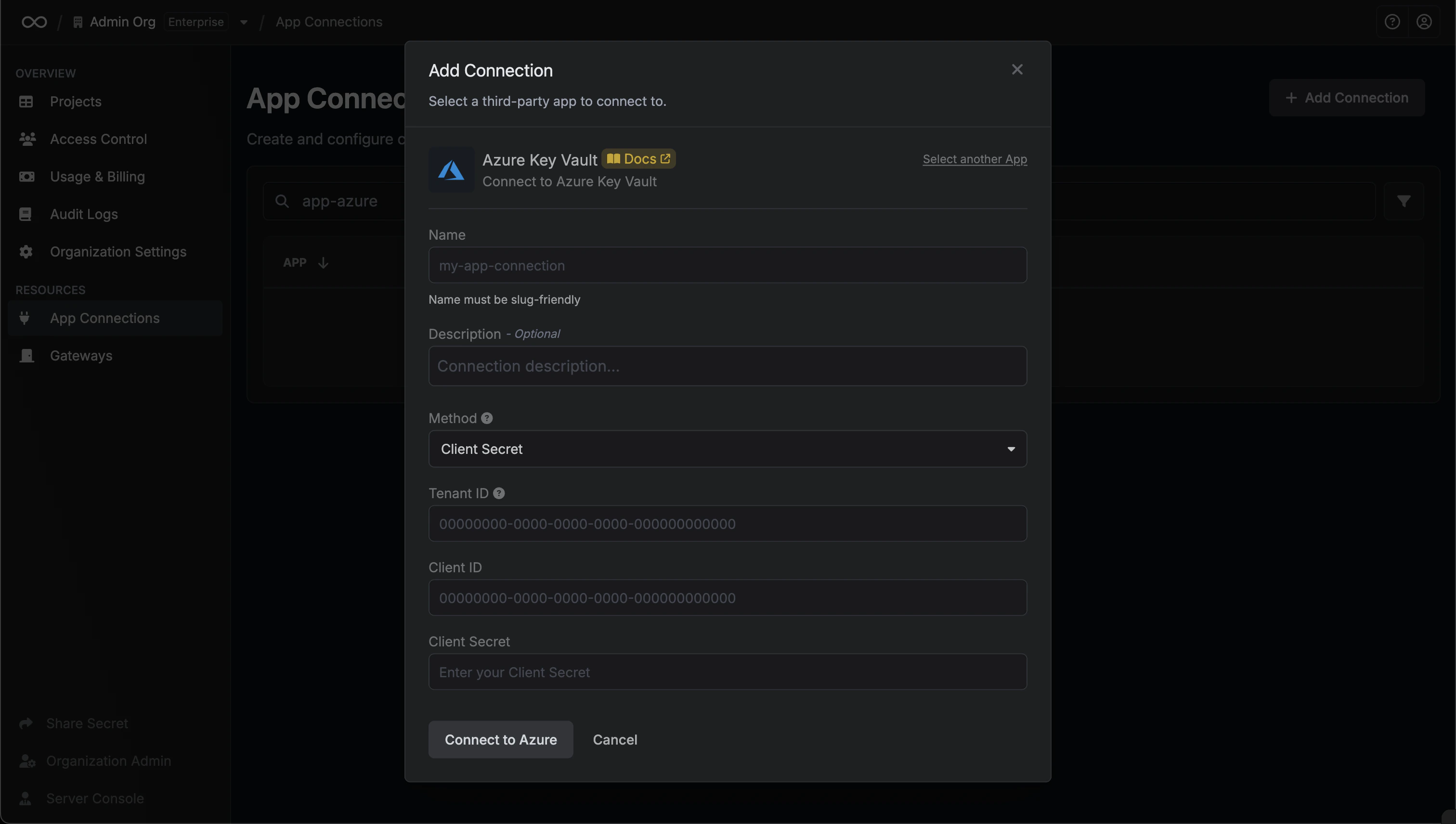Click the Enterprise plan badge
The width and height of the screenshot is (1456, 824).
tap(196, 22)
